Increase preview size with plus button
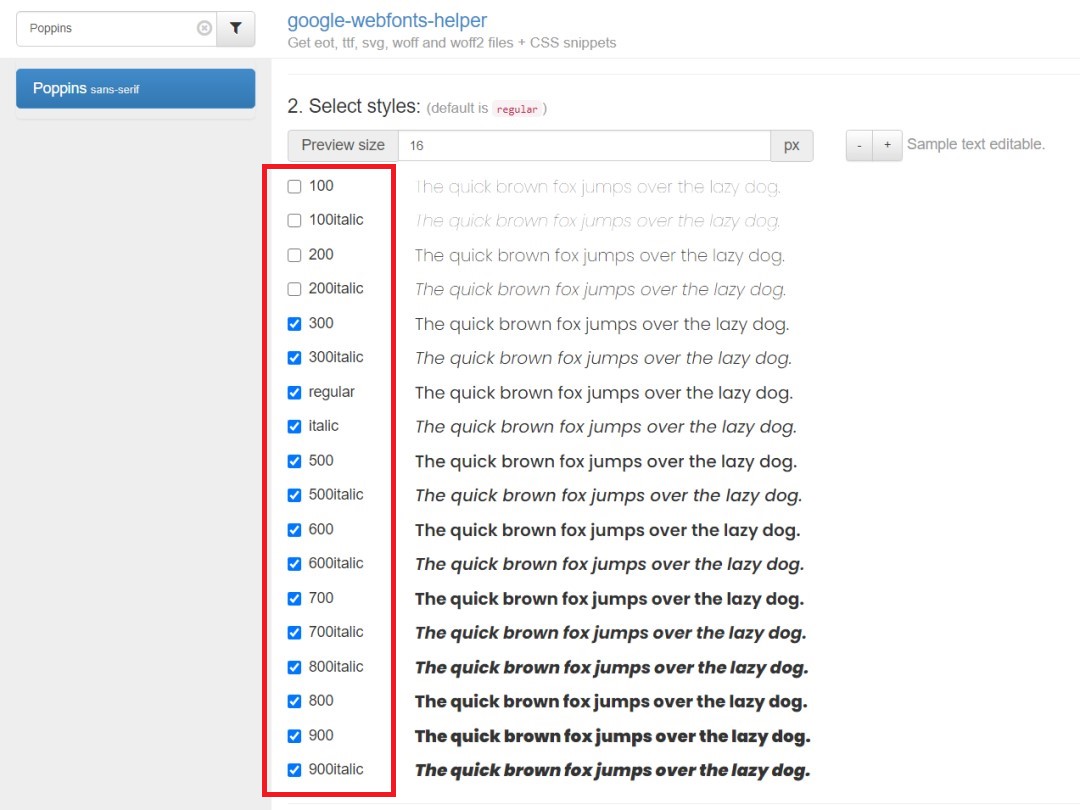 click(x=887, y=145)
